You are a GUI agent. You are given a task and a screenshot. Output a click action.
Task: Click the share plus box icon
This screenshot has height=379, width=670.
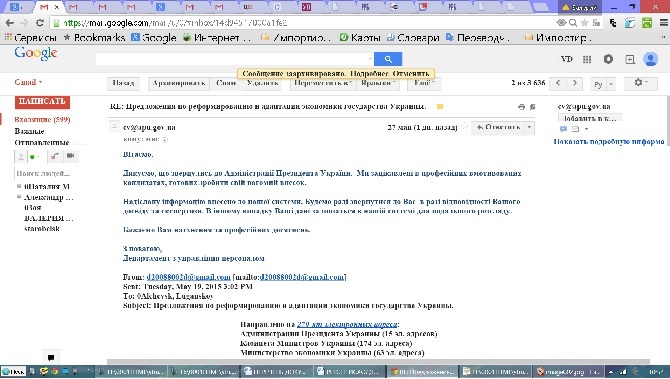pyautogui.click(x=630, y=59)
